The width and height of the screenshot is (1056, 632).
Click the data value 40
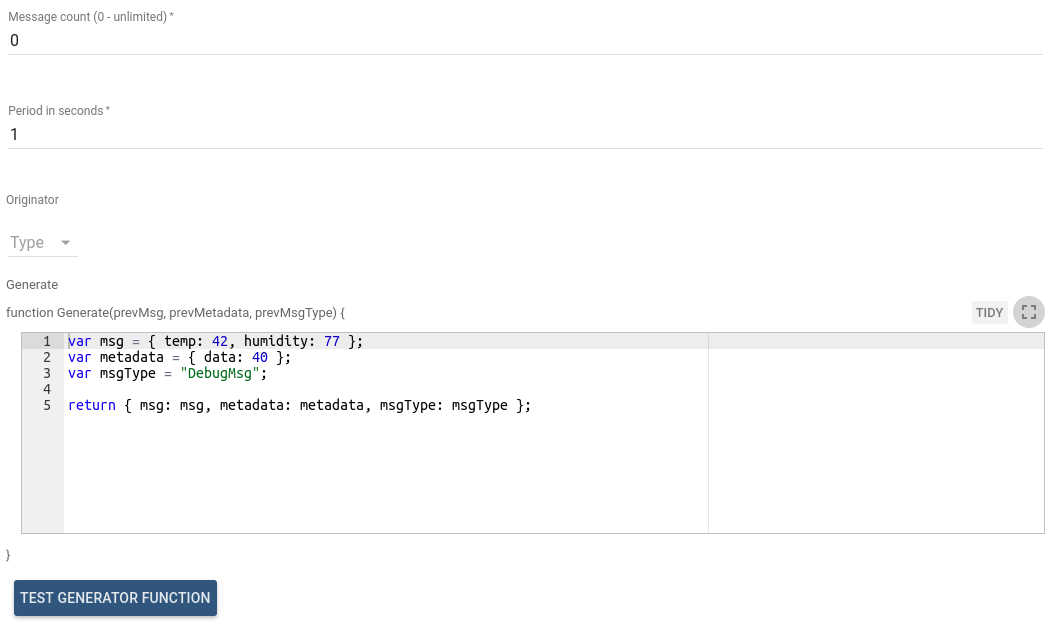259,357
